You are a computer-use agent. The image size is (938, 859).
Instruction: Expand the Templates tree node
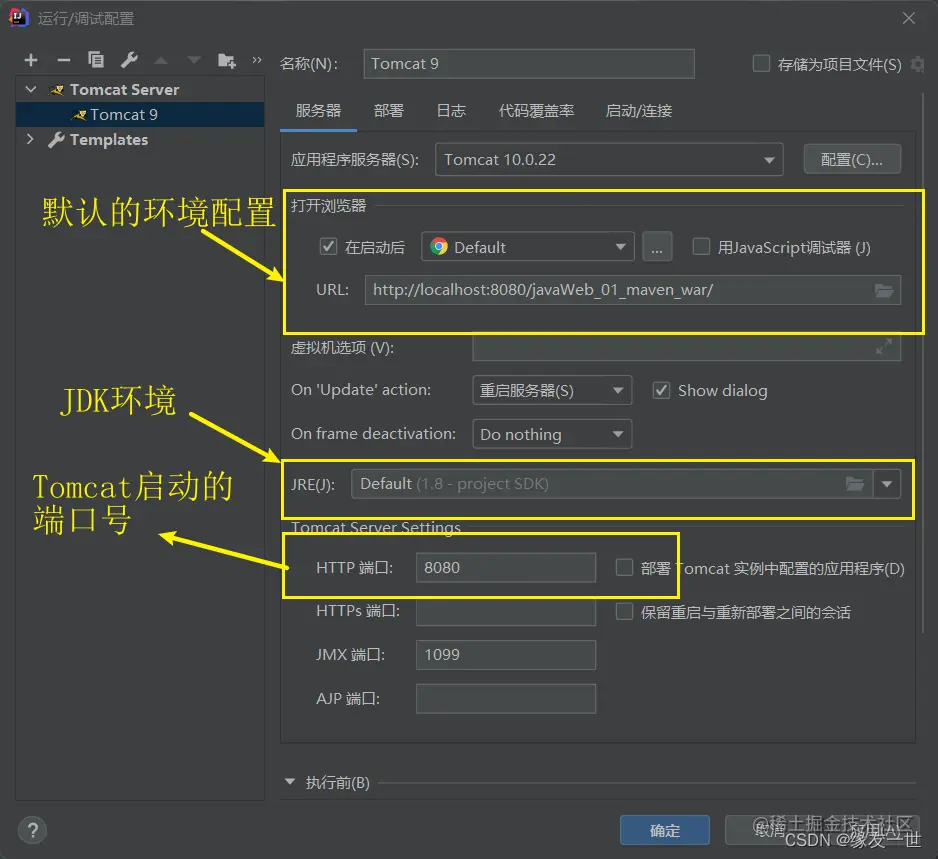[x=30, y=139]
